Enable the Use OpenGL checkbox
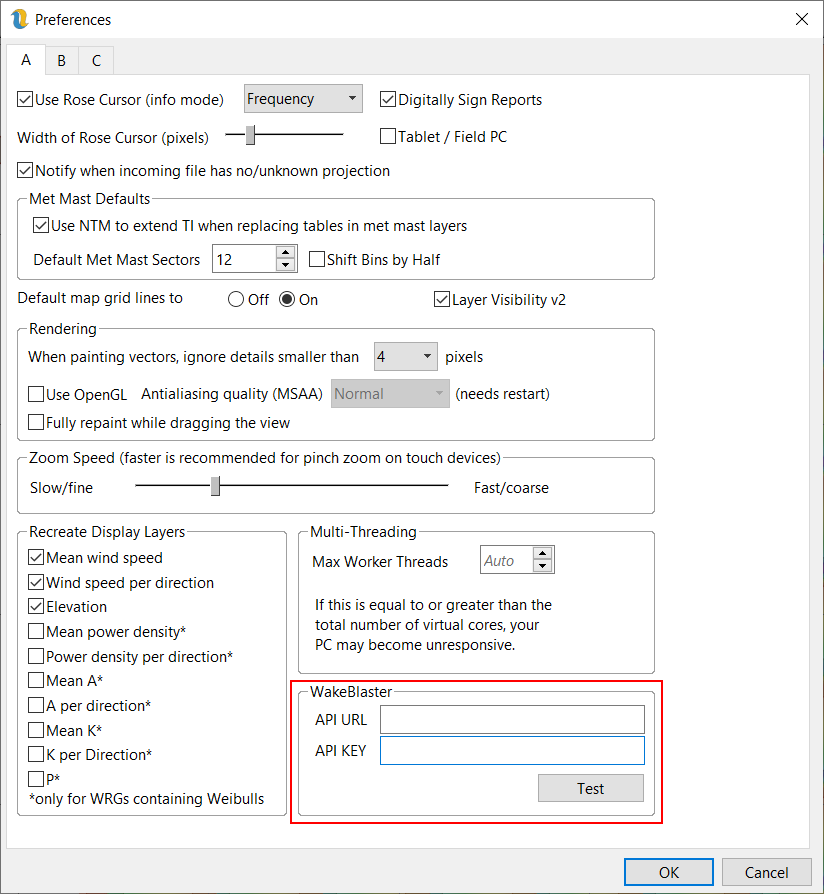The width and height of the screenshot is (824, 894). coord(37,394)
